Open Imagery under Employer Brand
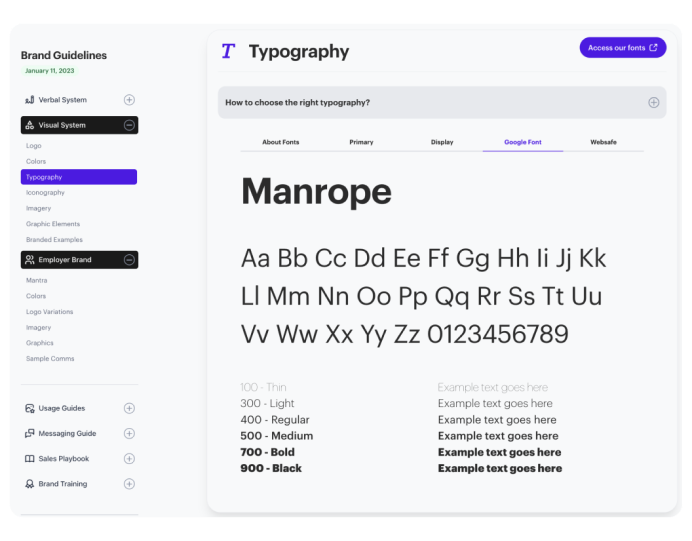 click(x=38, y=327)
